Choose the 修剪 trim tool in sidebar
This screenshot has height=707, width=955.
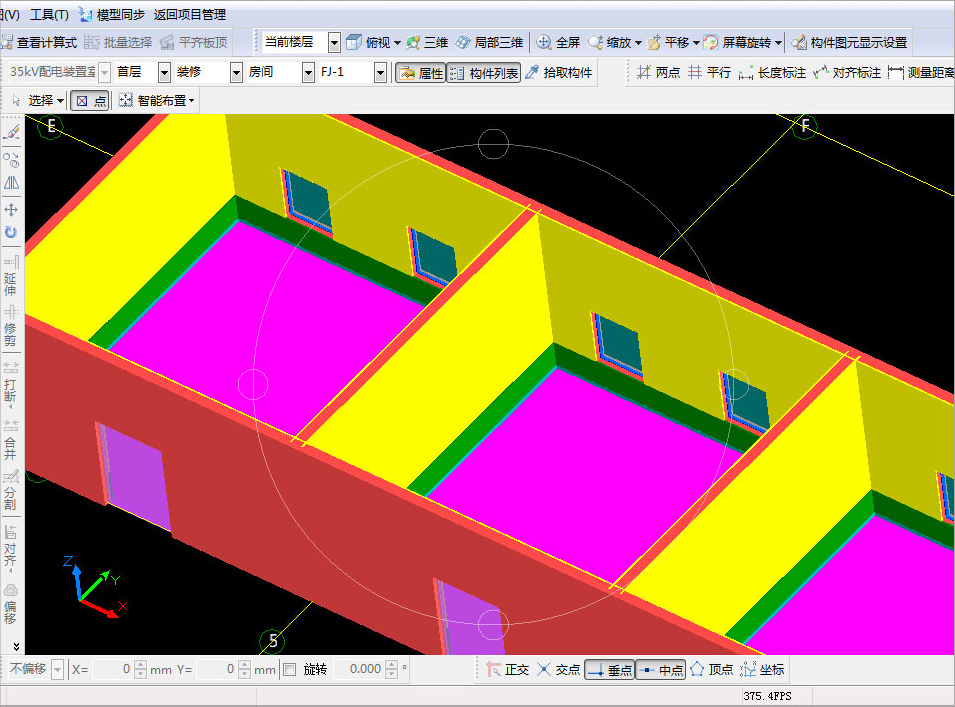[11, 326]
